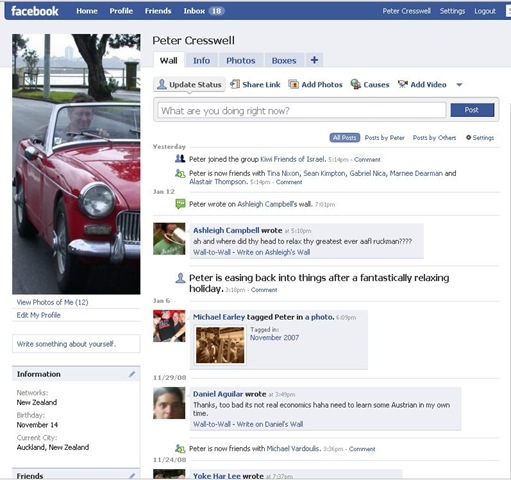The image size is (511, 480).
Task: Open Wall-to-Wall with Ashleigh
Action: click(x=212, y=252)
